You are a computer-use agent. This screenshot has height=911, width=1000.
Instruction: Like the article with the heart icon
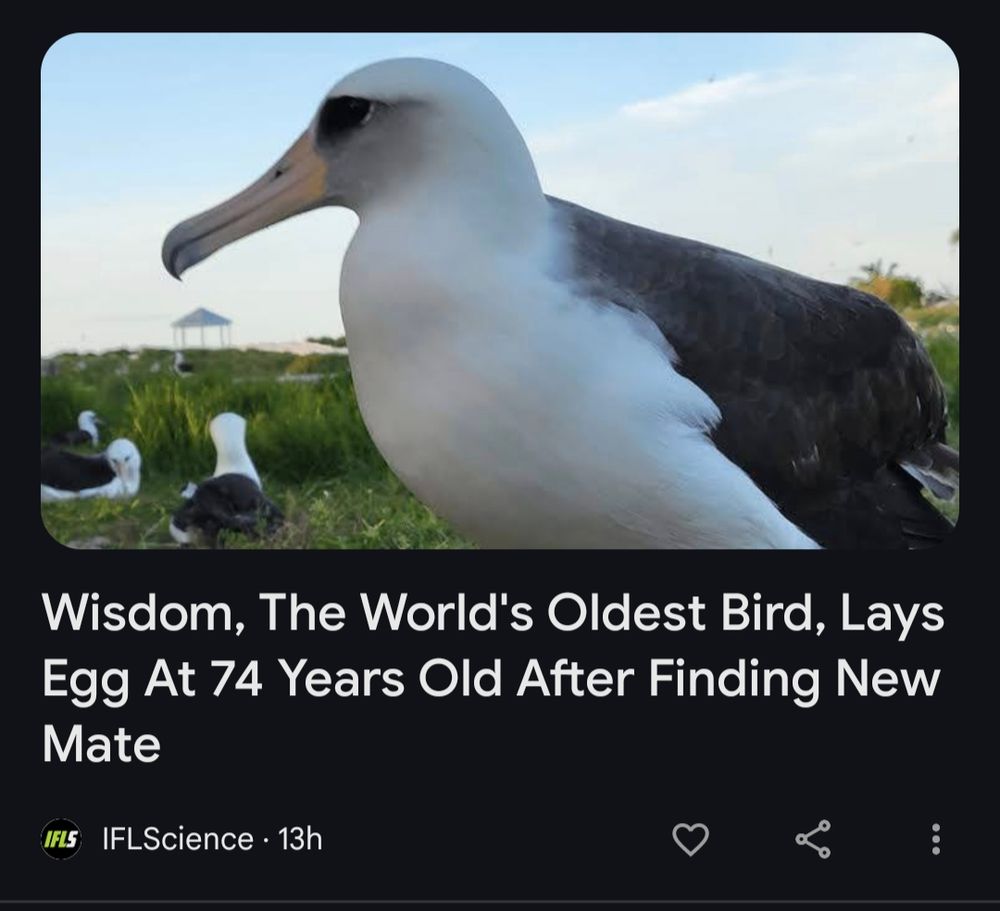[x=691, y=839]
